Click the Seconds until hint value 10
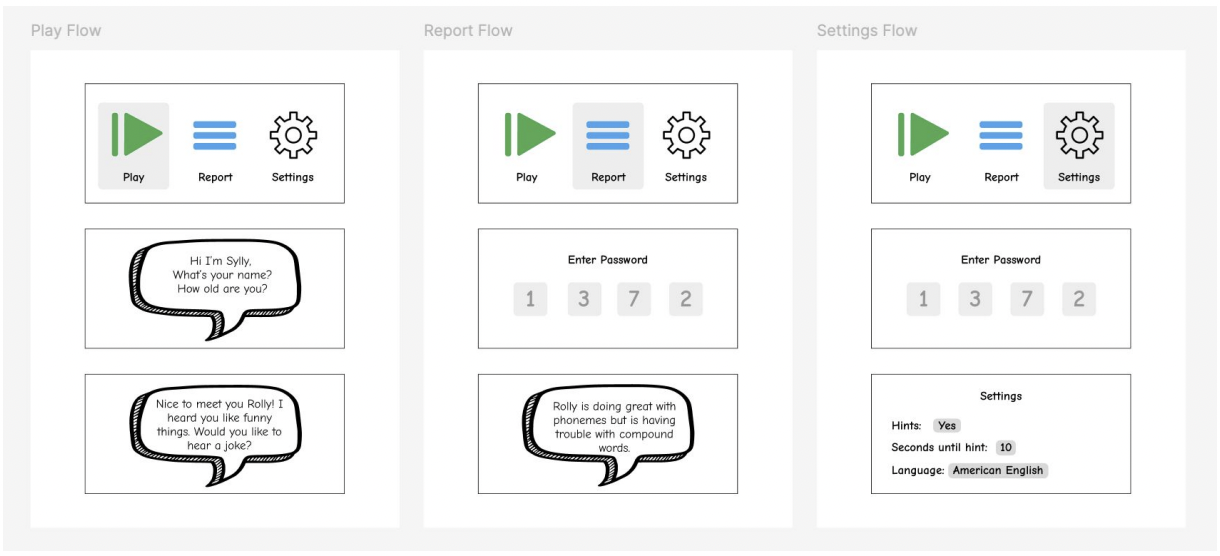Screen dimensions: 1220x556 pos(1006,447)
